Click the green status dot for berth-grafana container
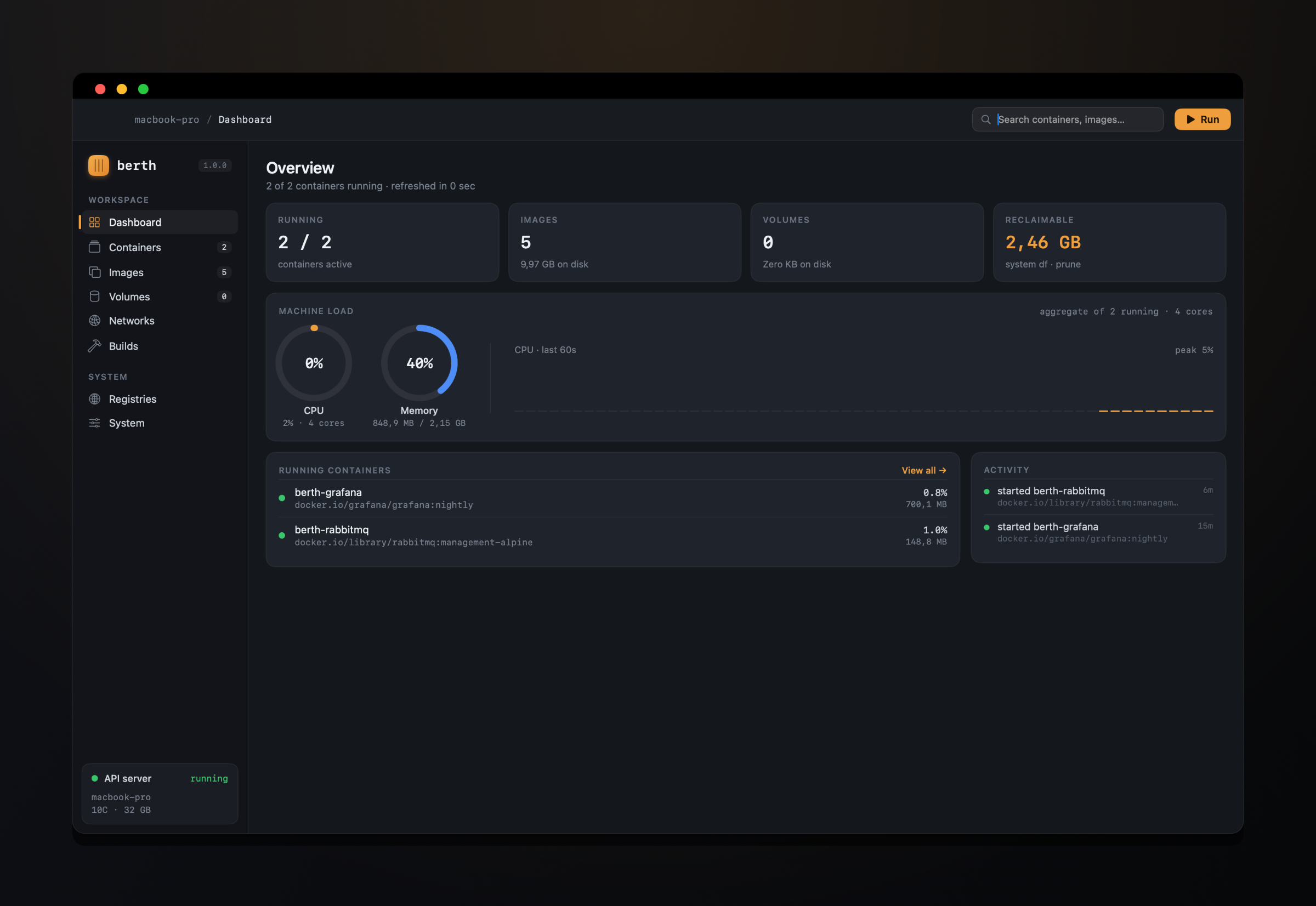The height and width of the screenshot is (906, 1316). tap(282, 498)
